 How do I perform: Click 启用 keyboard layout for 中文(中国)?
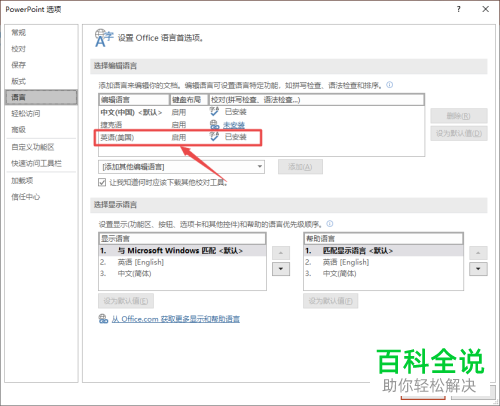tap(179, 112)
